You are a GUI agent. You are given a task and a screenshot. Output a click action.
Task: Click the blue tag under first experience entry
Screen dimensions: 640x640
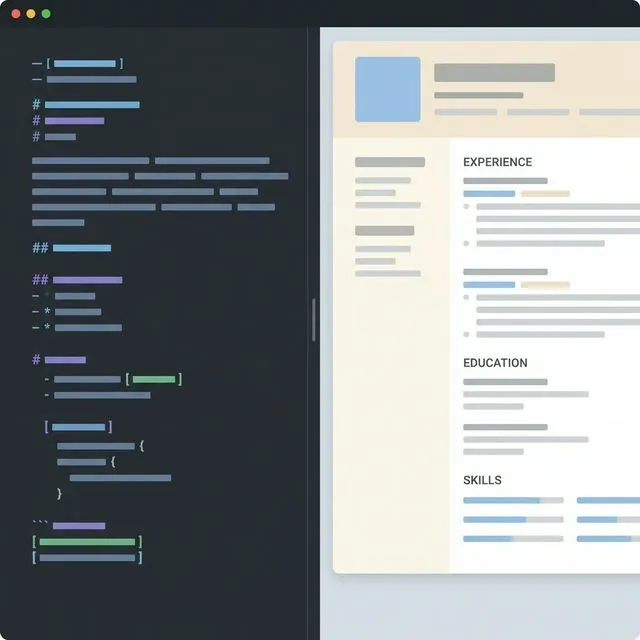pyautogui.click(x=489, y=193)
